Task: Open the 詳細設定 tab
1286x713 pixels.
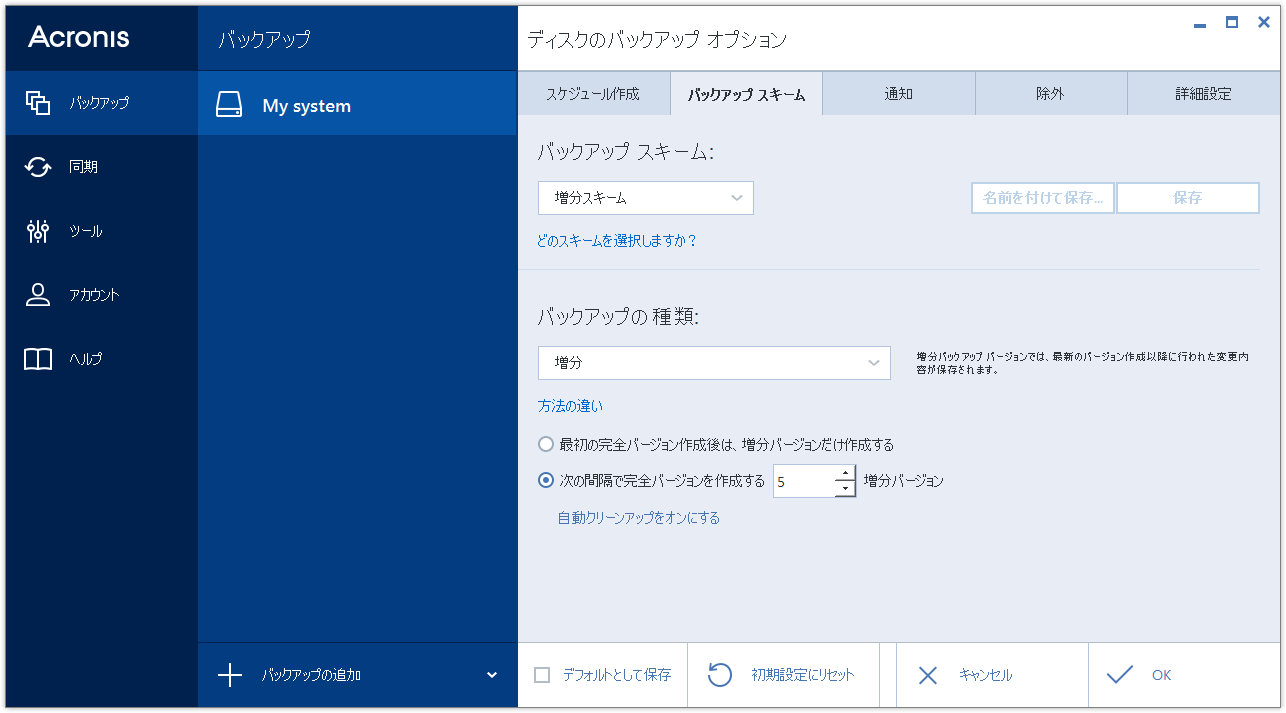Action: [x=1203, y=92]
